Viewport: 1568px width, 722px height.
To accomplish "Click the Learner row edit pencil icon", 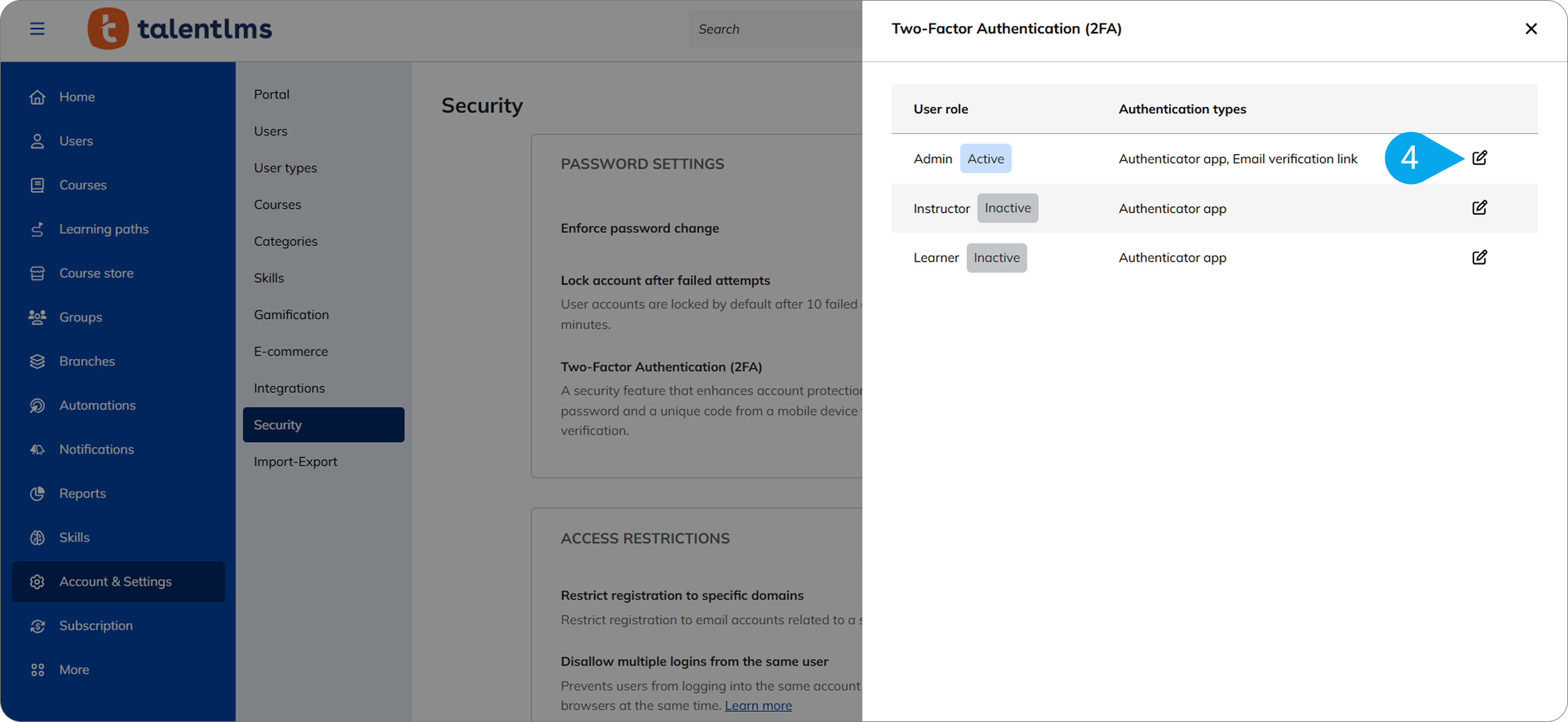I will 1479,257.
